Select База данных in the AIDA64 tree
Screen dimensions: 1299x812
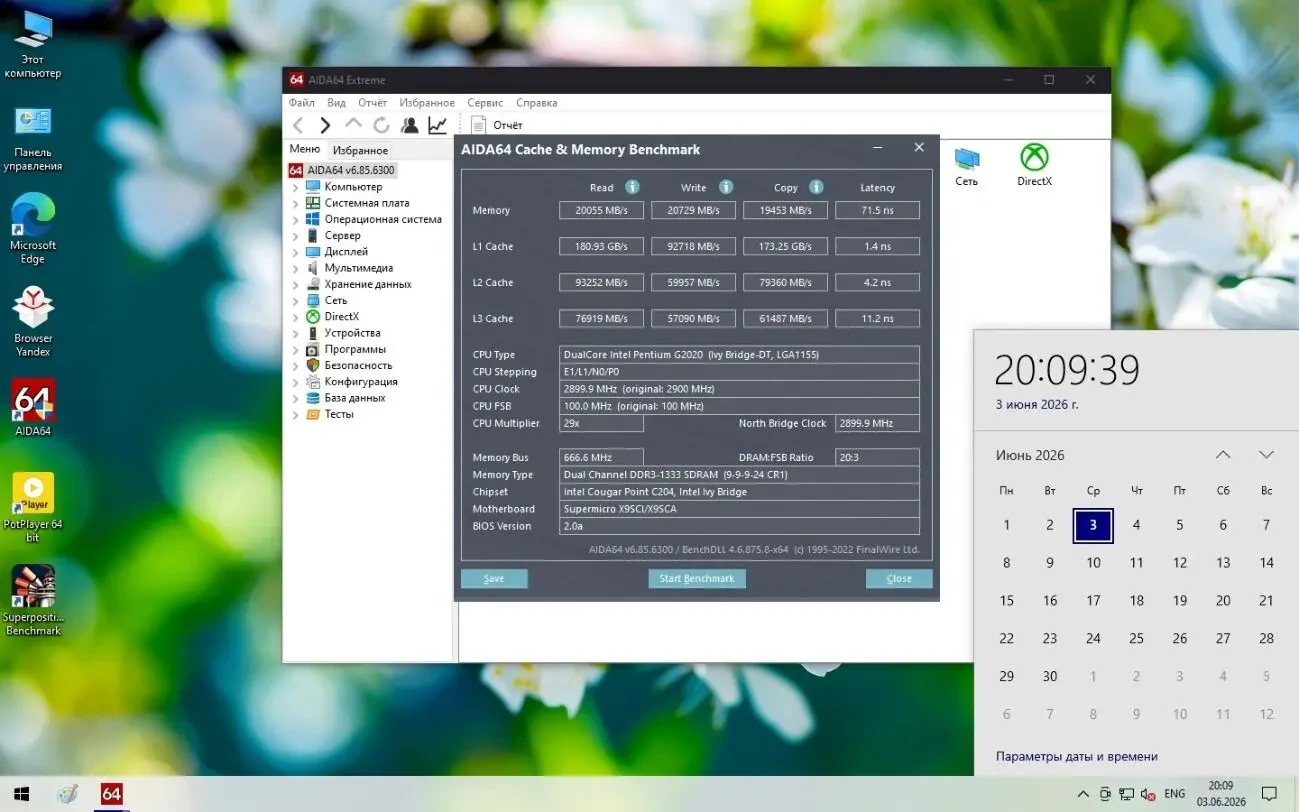coord(356,398)
